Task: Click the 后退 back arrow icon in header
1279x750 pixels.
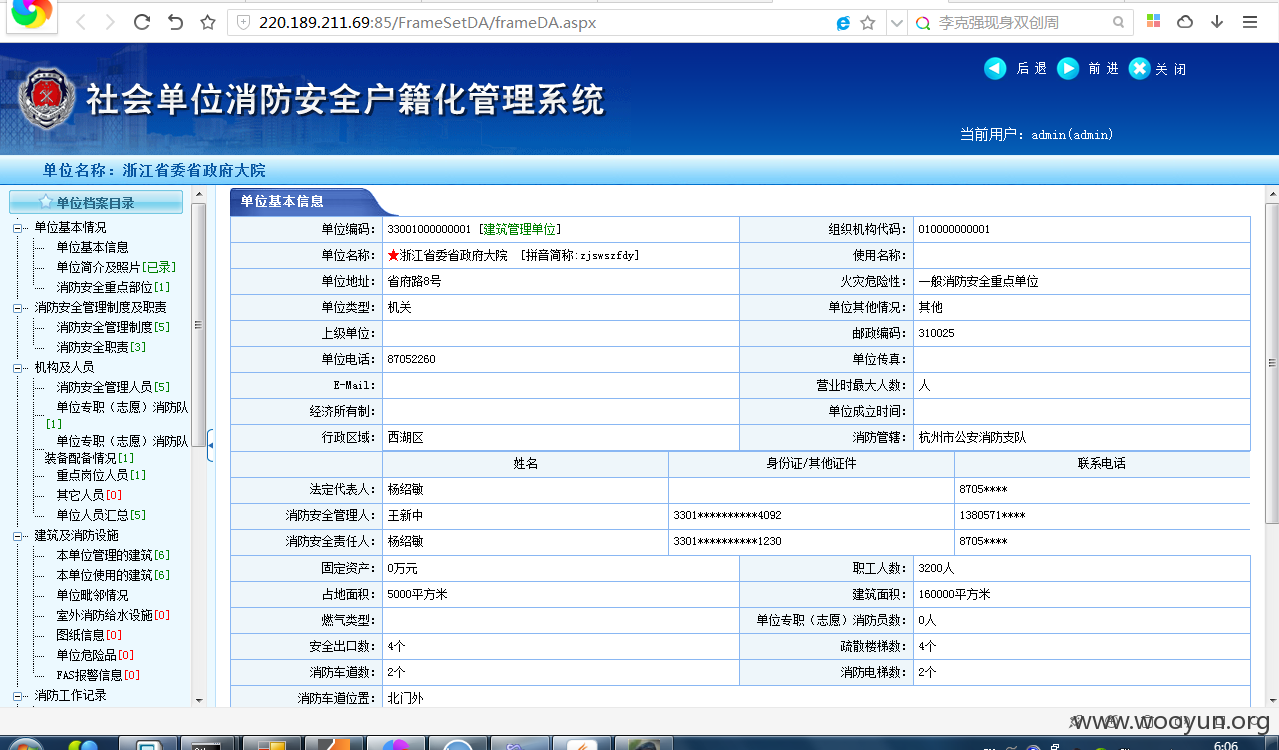Action: pos(995,68)
